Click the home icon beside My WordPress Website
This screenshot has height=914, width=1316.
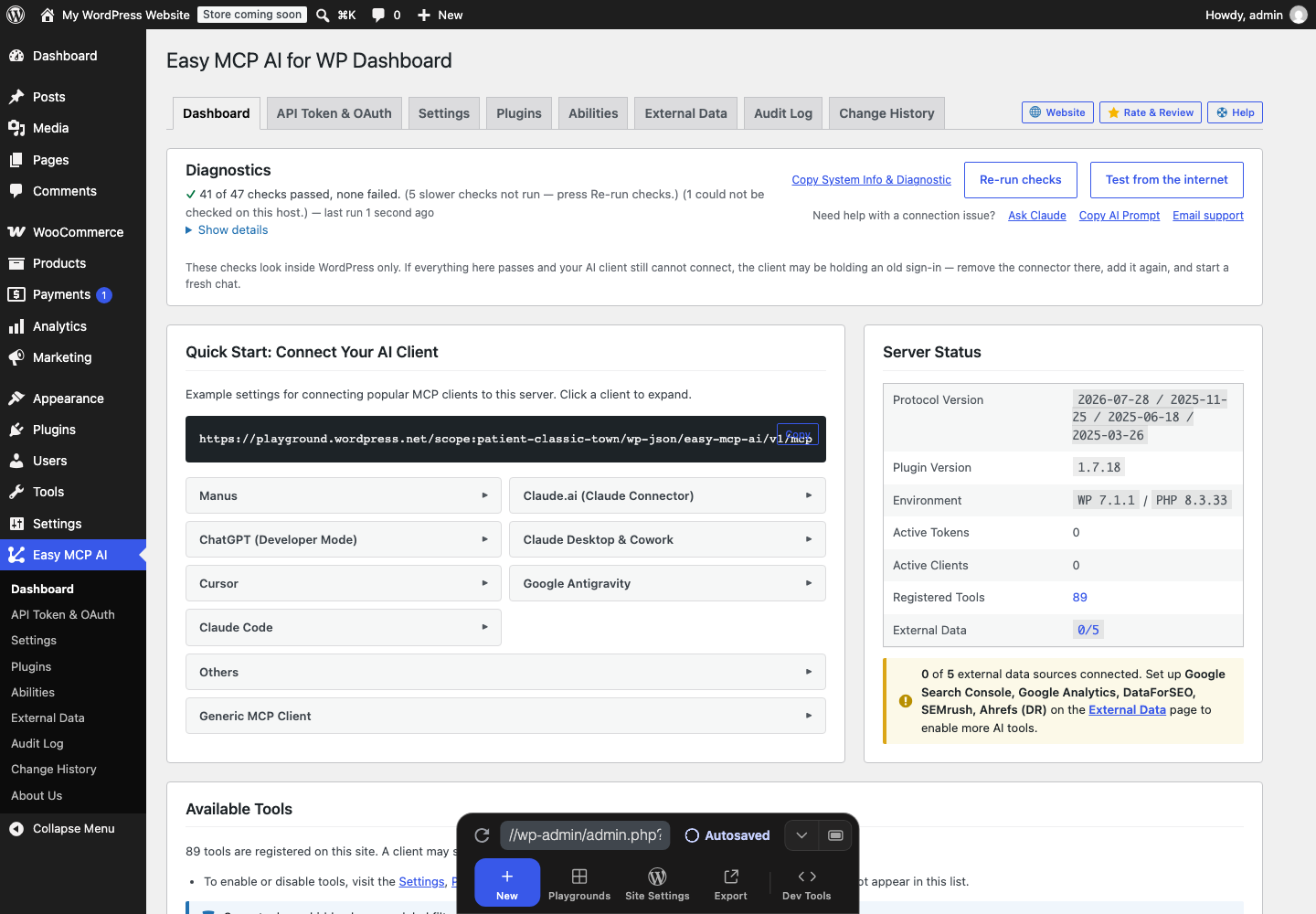[x=48, y=15]
